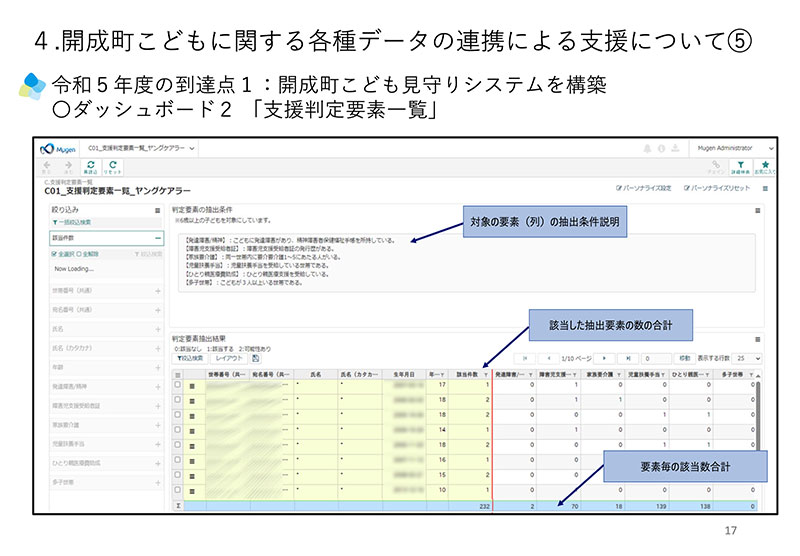The height and width of the screenshot is (556, 800).
Task: Open the 判定要素抽出結果 panel menu icon
Action: point(758,339)
